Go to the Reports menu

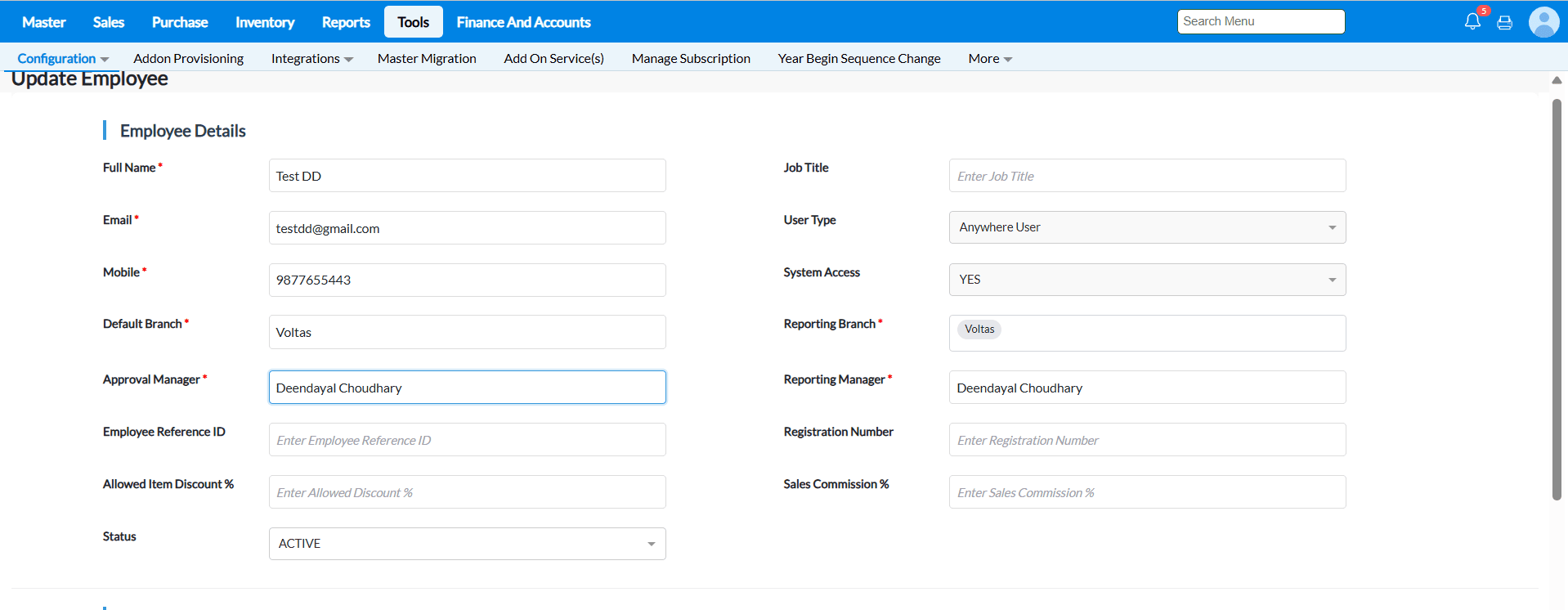(x=346, y=22)
